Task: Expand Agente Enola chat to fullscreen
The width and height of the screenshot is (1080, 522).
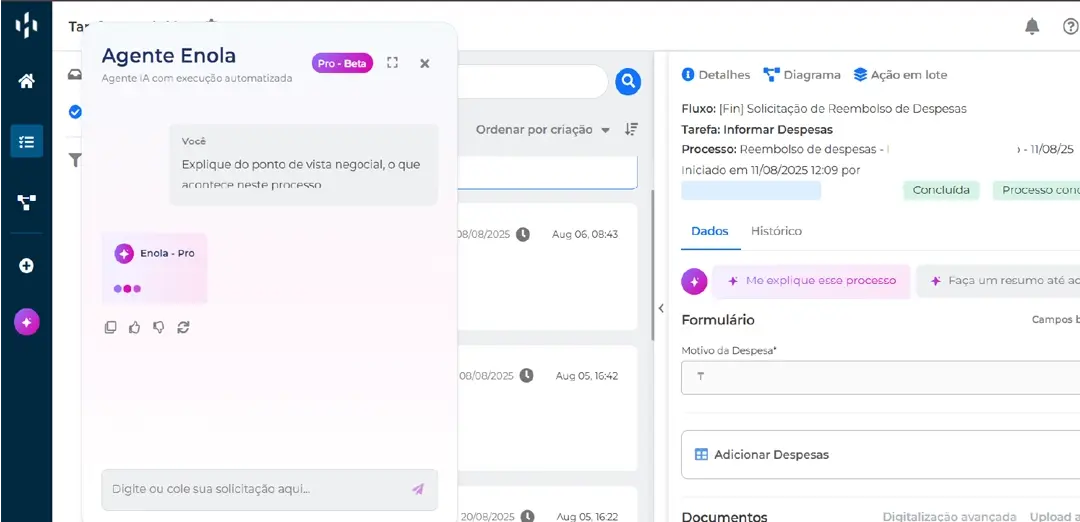Action: pos(392,63)
